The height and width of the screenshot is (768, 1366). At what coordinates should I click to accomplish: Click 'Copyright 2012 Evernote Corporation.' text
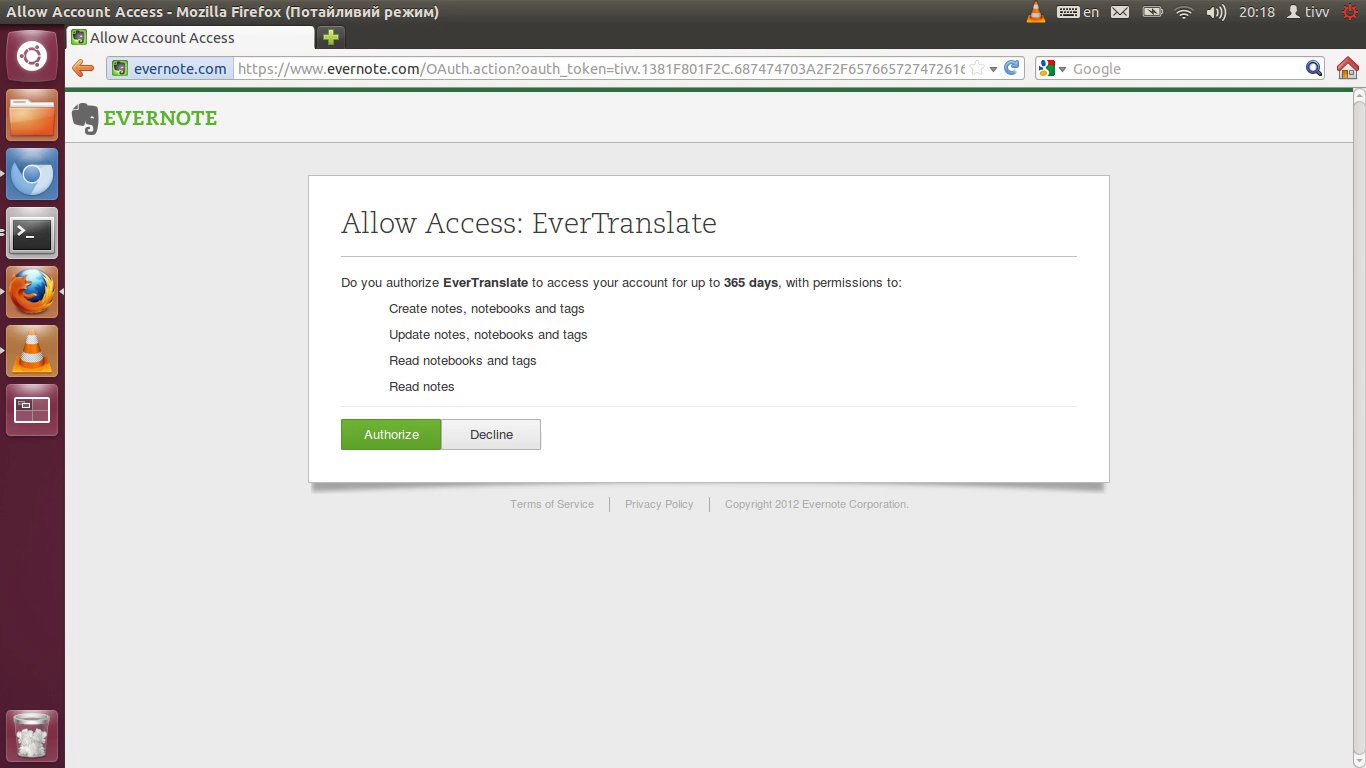816,504
